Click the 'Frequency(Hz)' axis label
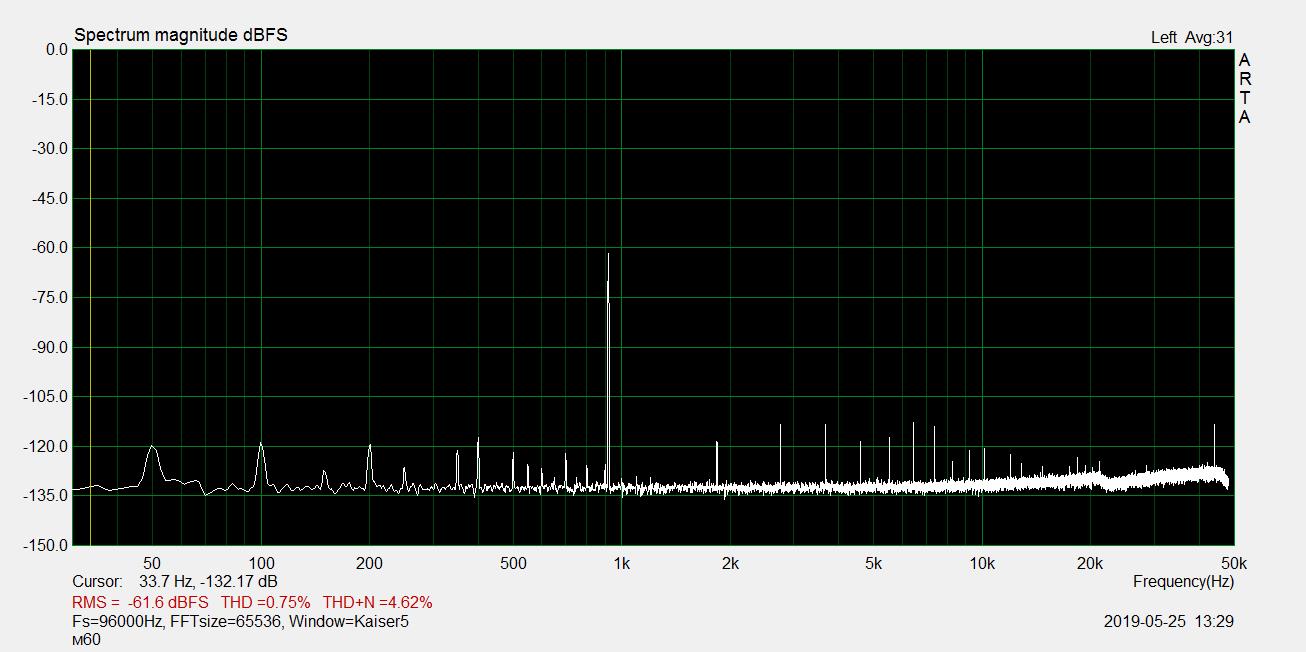Image resolution: width=1306 pixels, height=652 pixels. (x=1183, y=581)
